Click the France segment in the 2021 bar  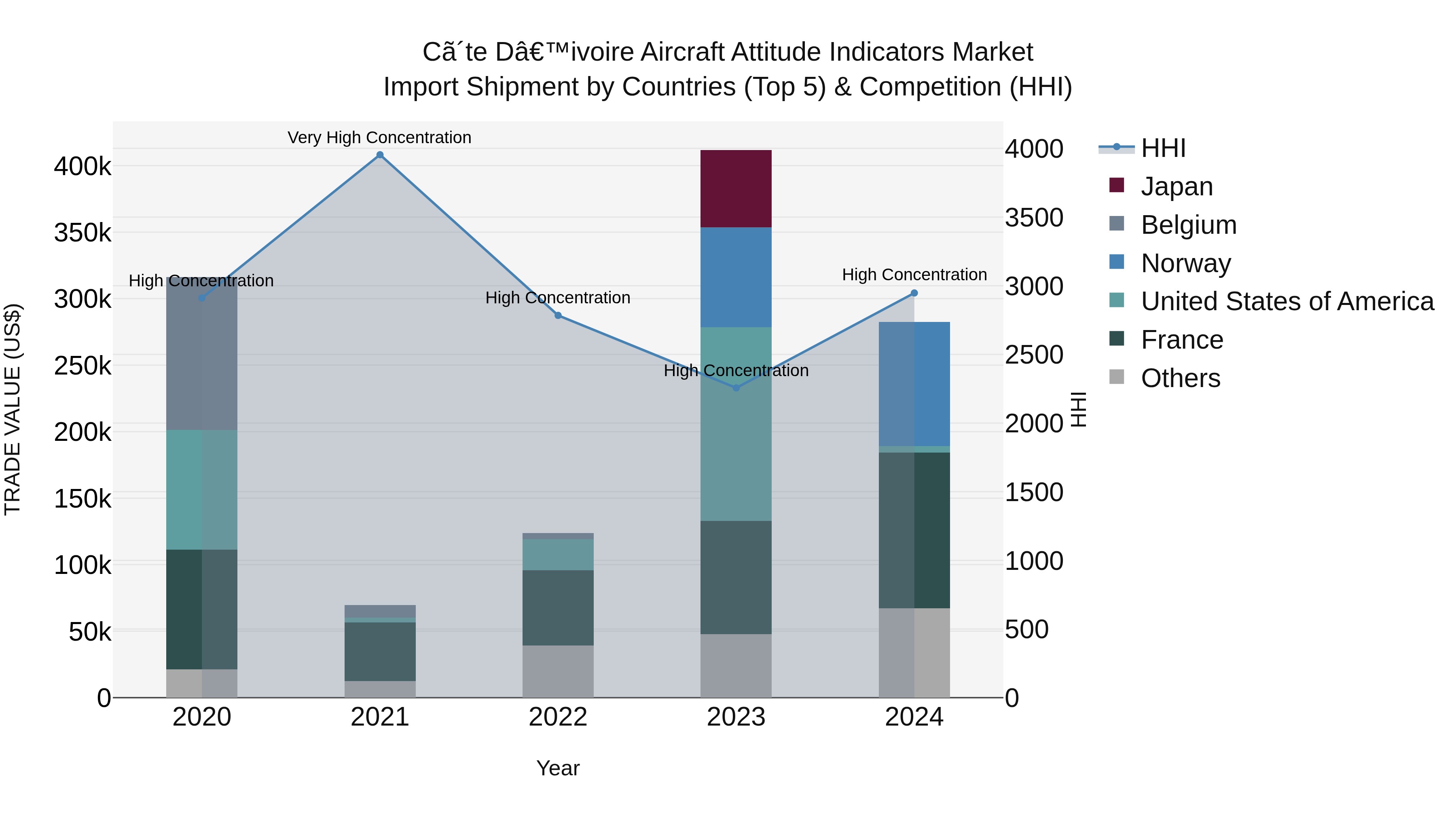pyautogui.click(x=380, y=652)
